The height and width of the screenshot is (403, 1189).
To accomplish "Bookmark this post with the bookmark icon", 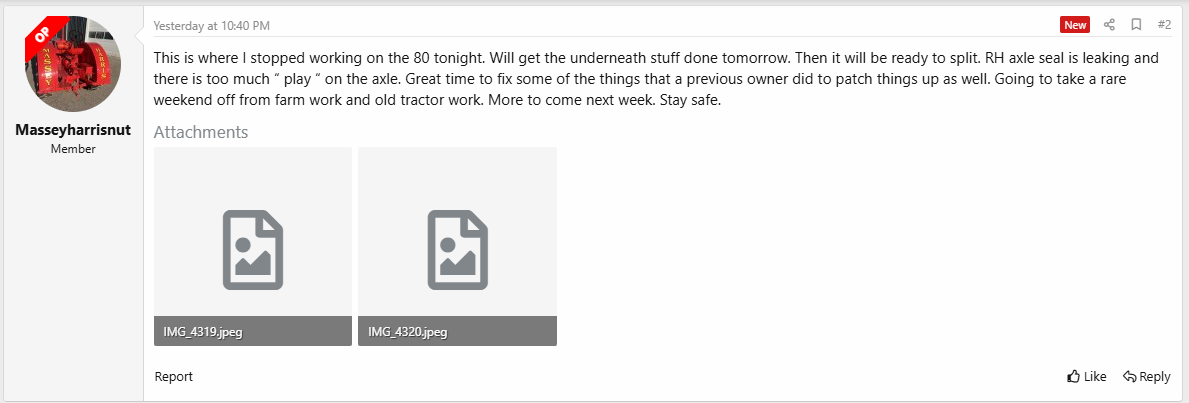I will [x=1136, y=25].
